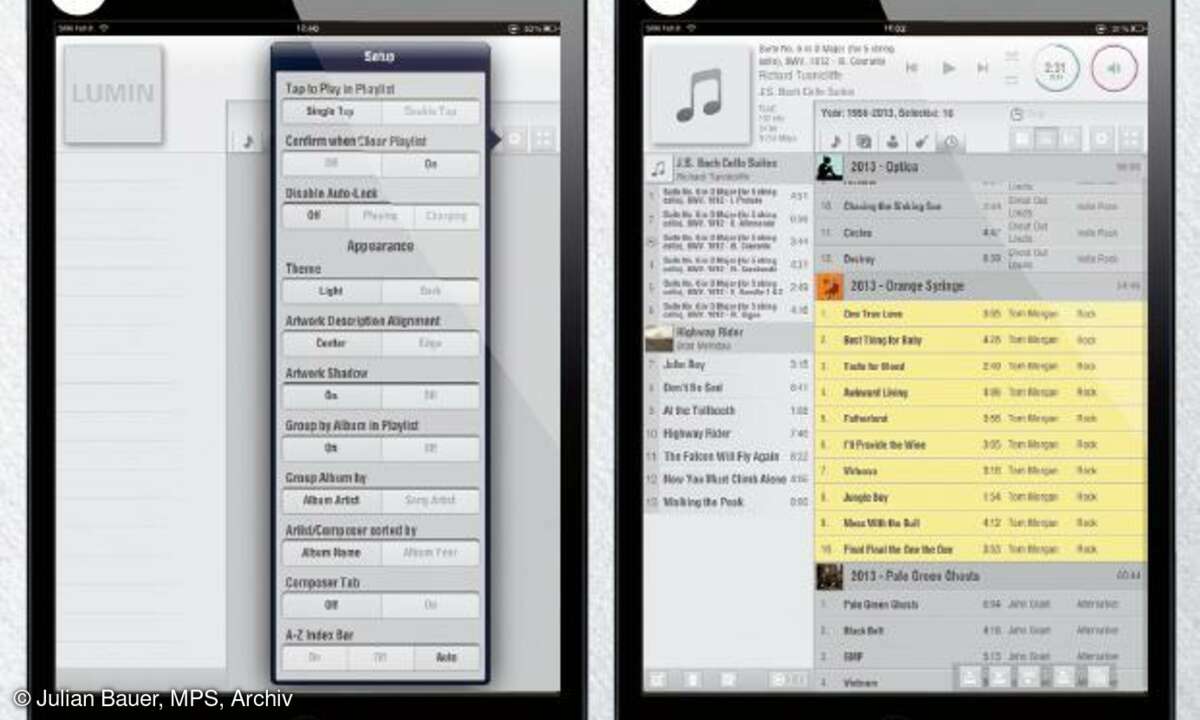Play At the Tollbooth in the playlist
The width and height of the screenshot is (1200, 720).
[729, 410]
